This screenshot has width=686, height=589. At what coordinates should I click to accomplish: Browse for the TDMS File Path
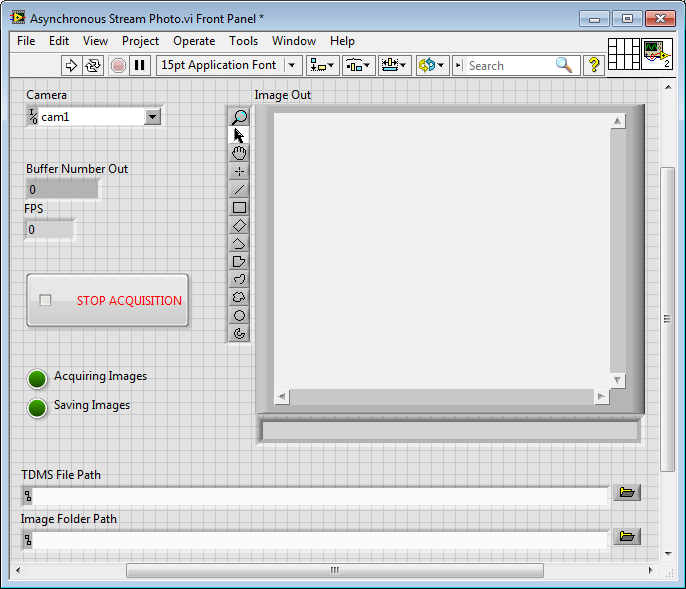[x=627, y=493]
